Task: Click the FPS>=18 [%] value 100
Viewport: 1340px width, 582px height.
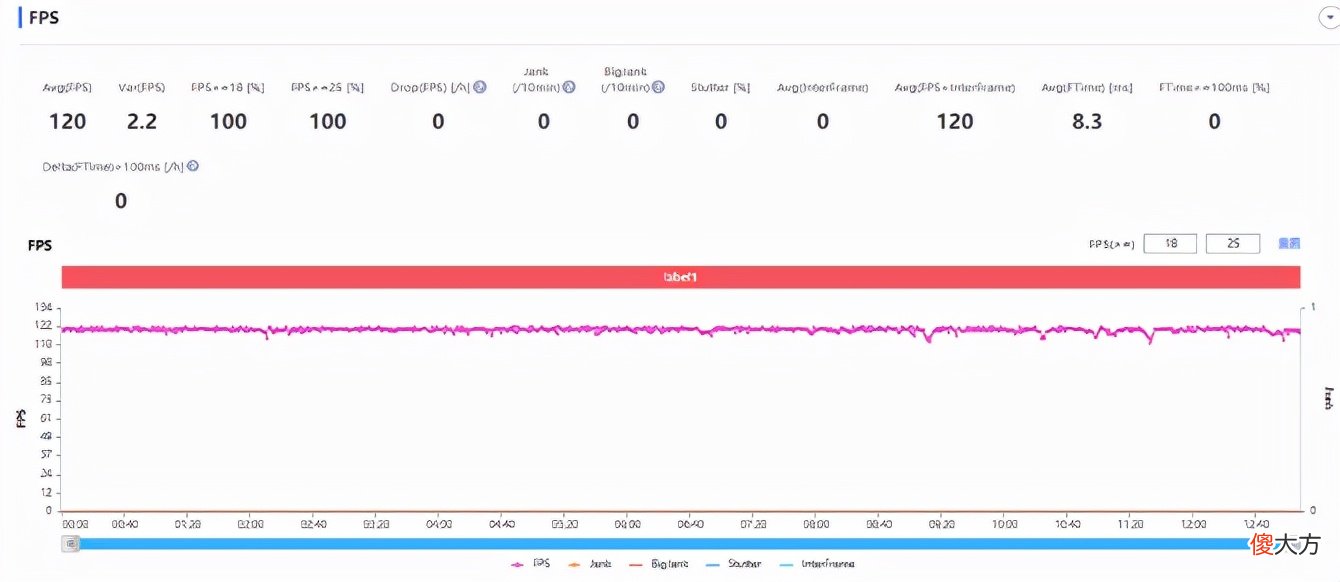Action: pyautogui.click(x=228, y=121)
